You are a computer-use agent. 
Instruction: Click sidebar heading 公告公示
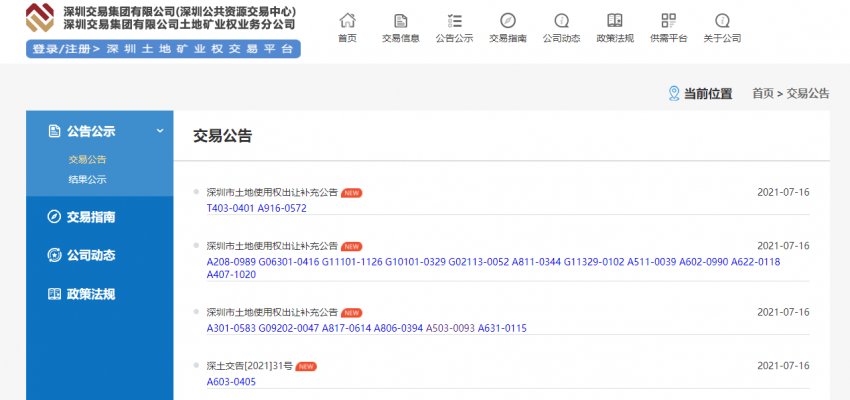pyautogui.click(x=91, y=131)
